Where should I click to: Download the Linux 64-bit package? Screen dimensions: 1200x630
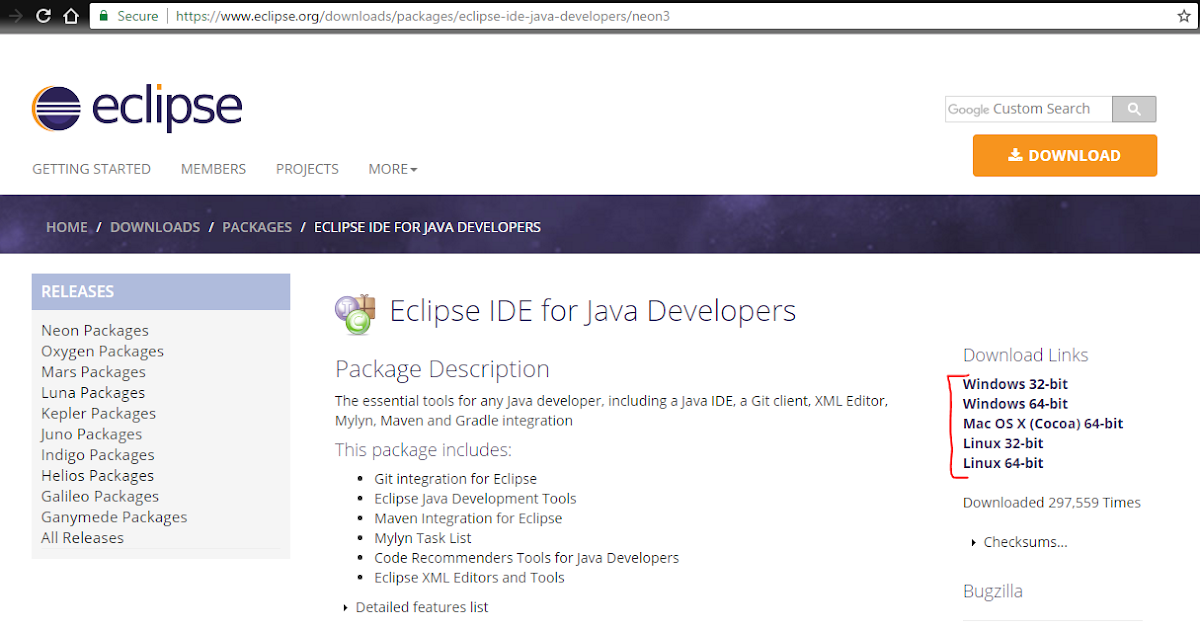point(1003,463)
